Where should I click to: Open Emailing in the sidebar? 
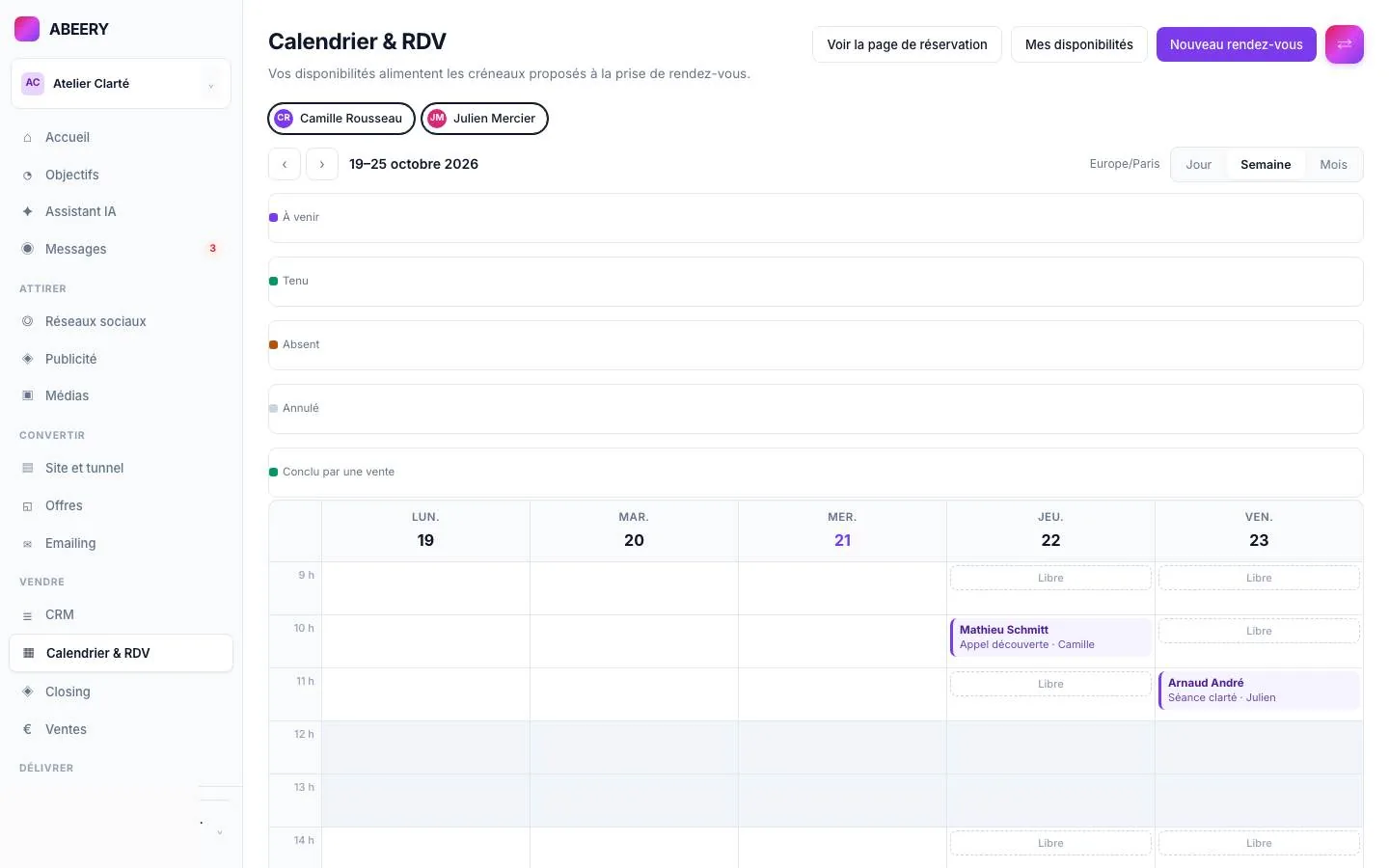click(121, 543)
